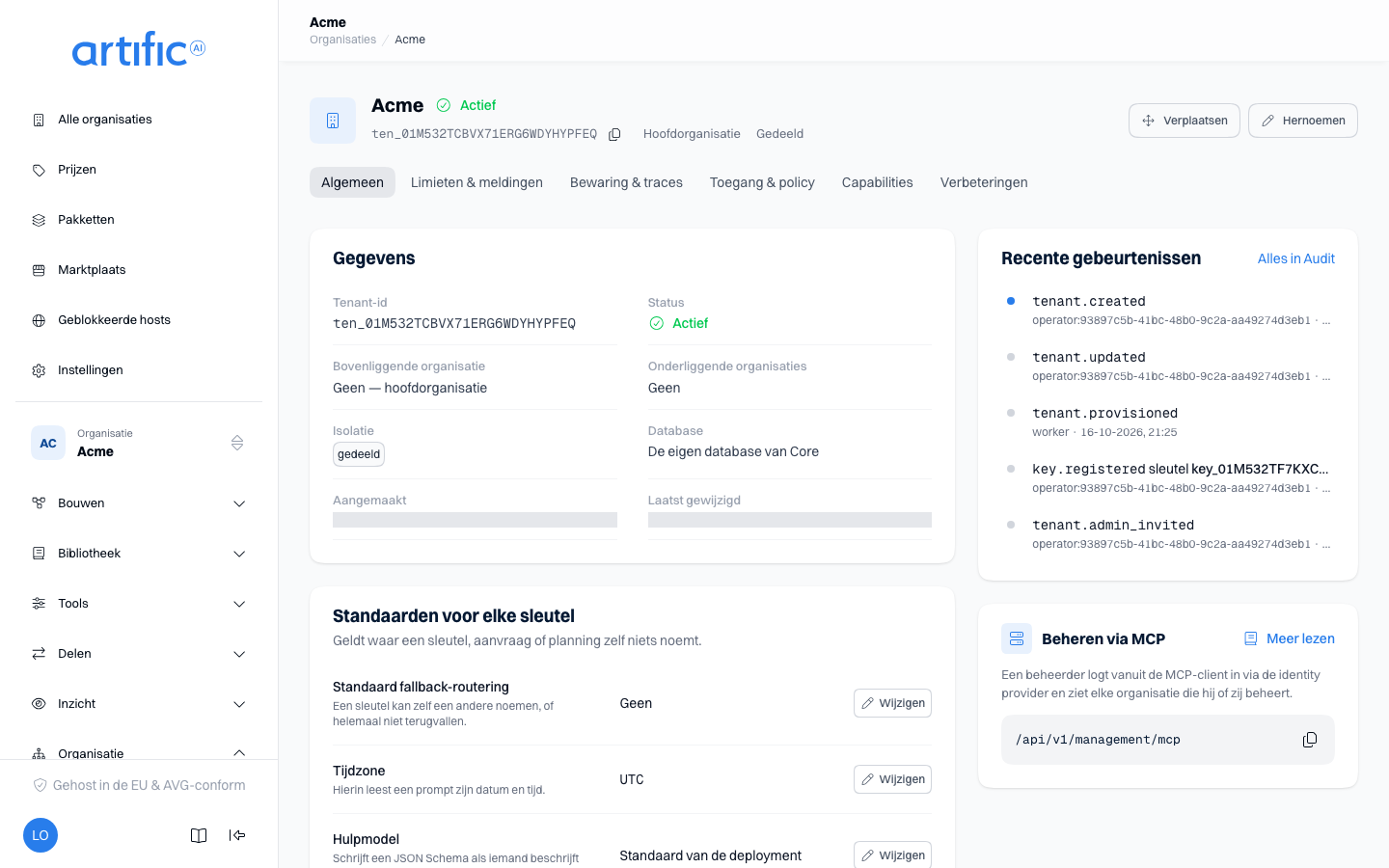The width and height of the screenshot is (1389, 868).
Task: Click the LO user avatar
Action: pos(41,835)
